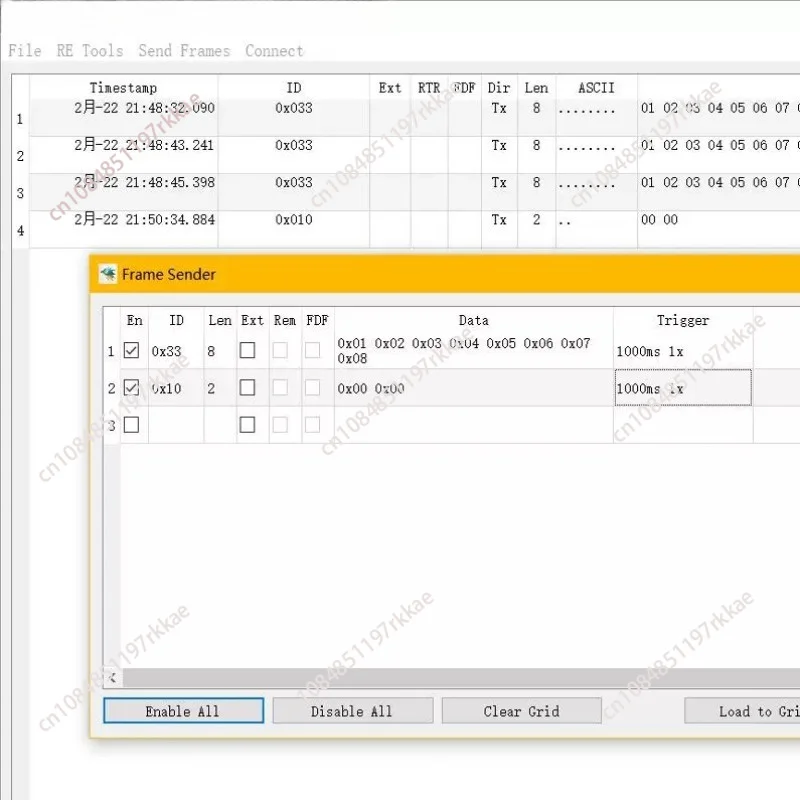Click the Len header in main table
This screenshot has height=800, width=800.
tap(536, 88)
